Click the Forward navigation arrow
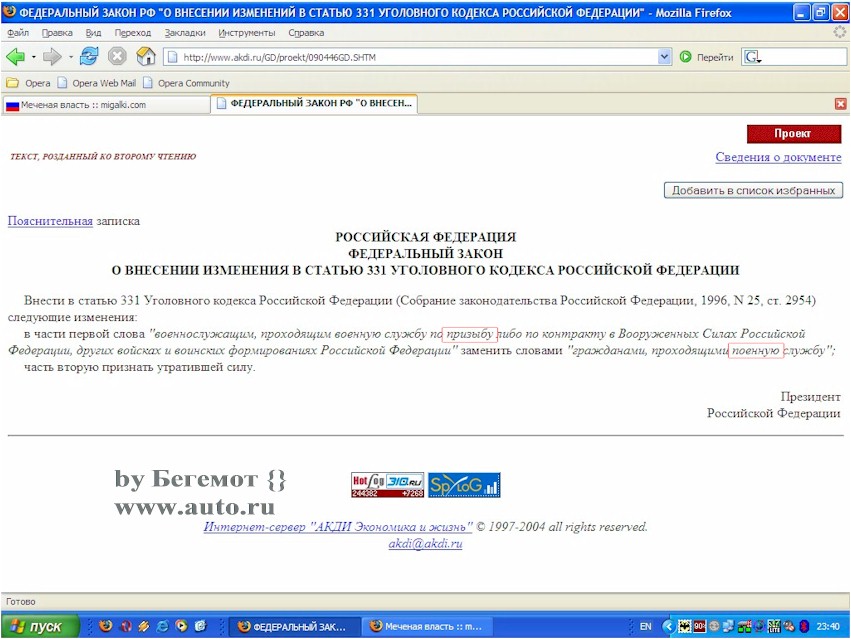Viewport: 851px width, 639px height. tap(52, 57)
